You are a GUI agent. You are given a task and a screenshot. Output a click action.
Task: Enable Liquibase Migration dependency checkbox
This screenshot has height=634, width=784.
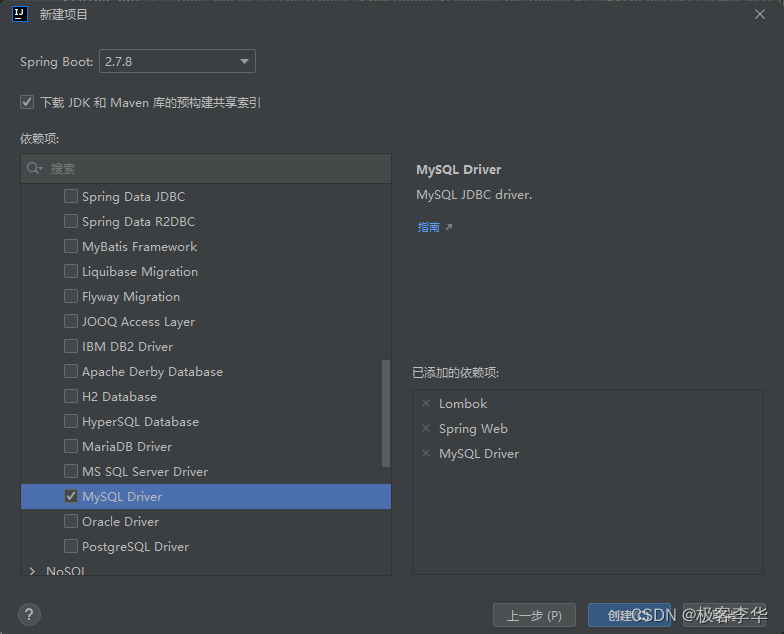point(71,271)
